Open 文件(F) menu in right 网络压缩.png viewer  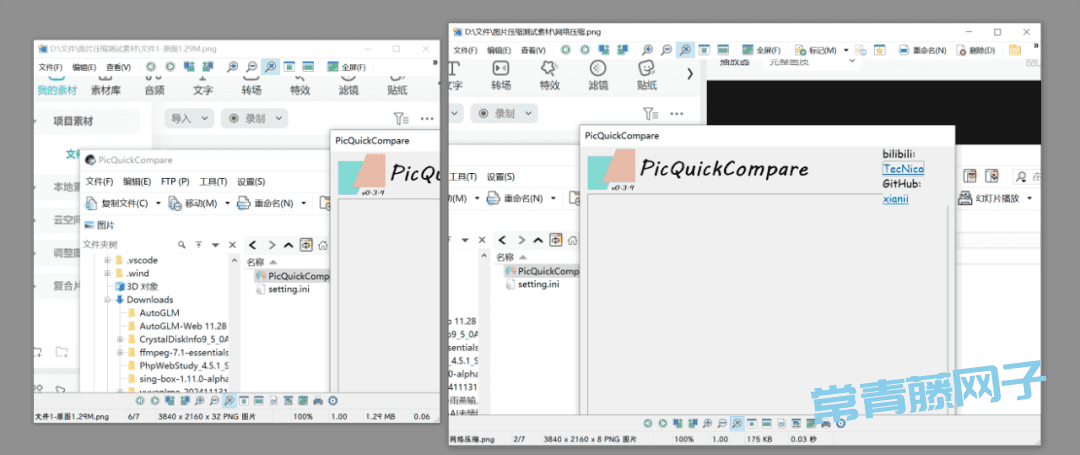(465, 50)
